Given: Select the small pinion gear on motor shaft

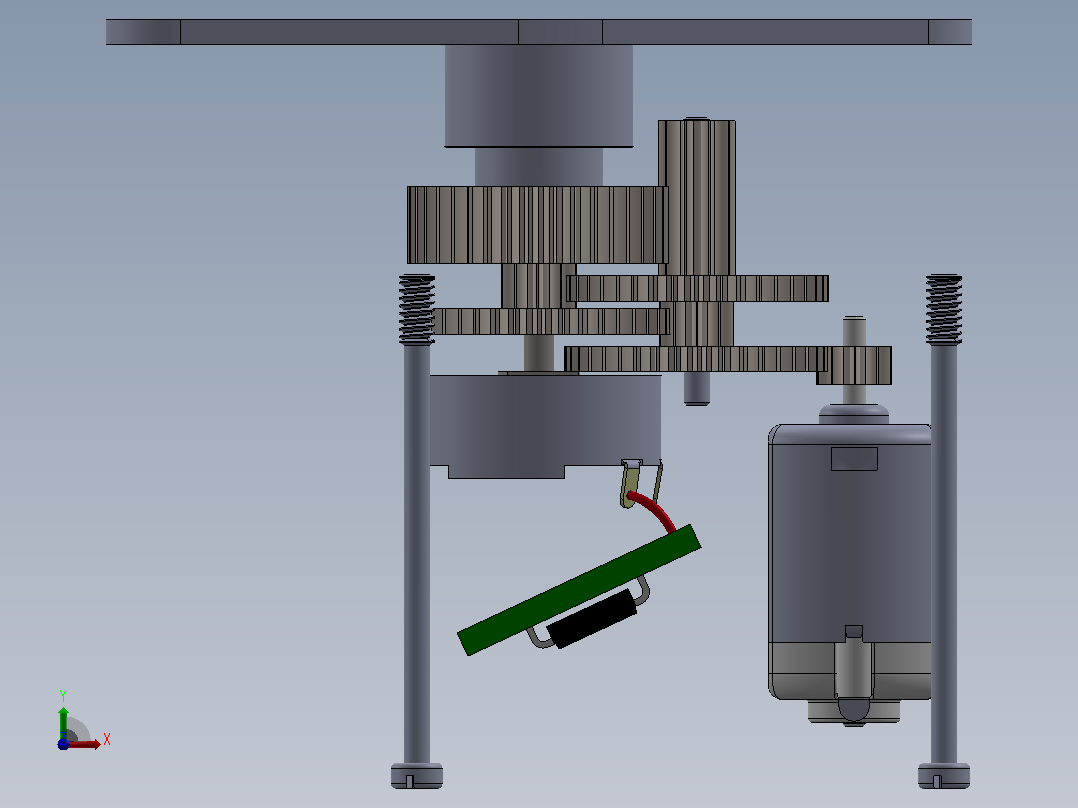Looking at the screenshot, I should pyautogui.click(x=855, y=365).
